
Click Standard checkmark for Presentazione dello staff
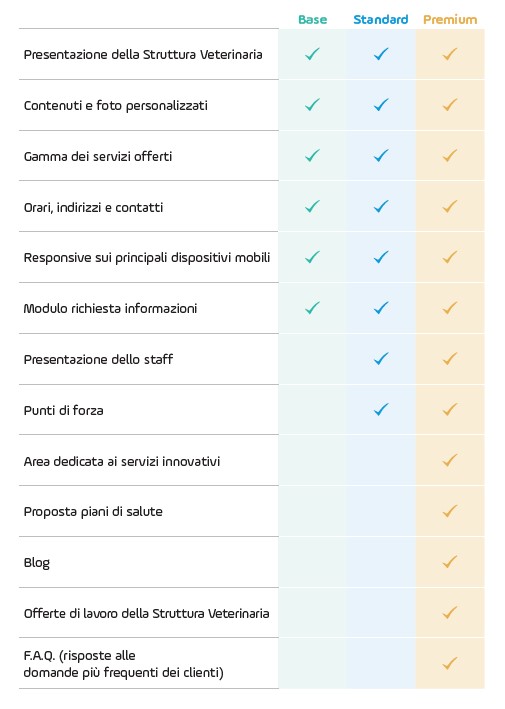[381, 359]
